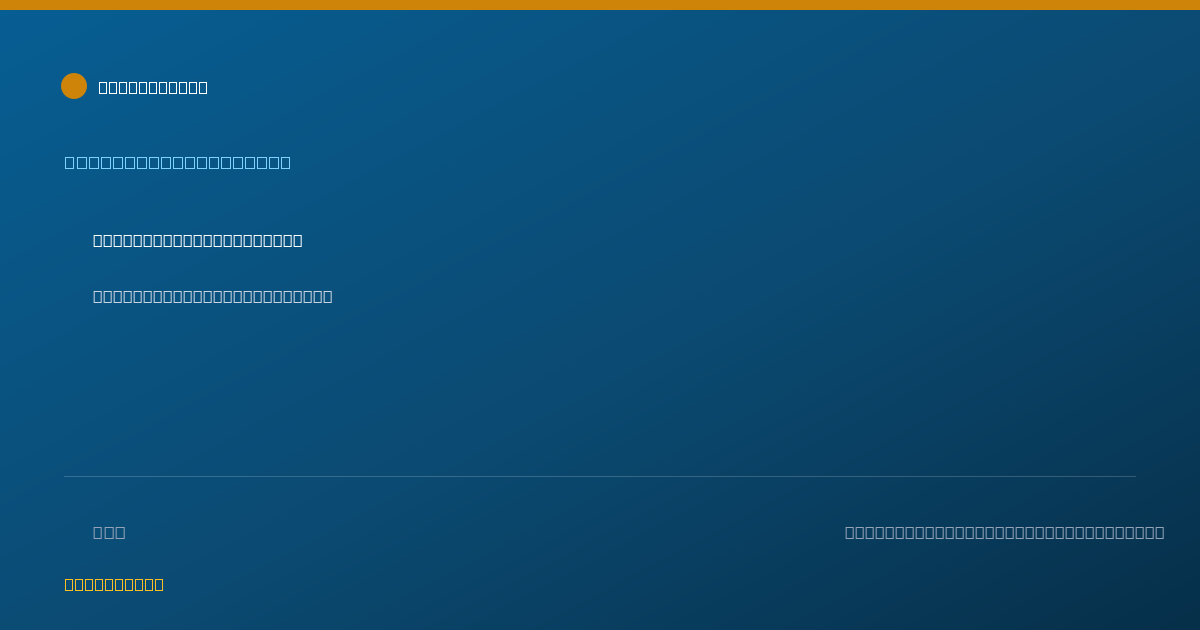
Task: Click the golden-yellow text at the bottom left
Action: (114, 584)
